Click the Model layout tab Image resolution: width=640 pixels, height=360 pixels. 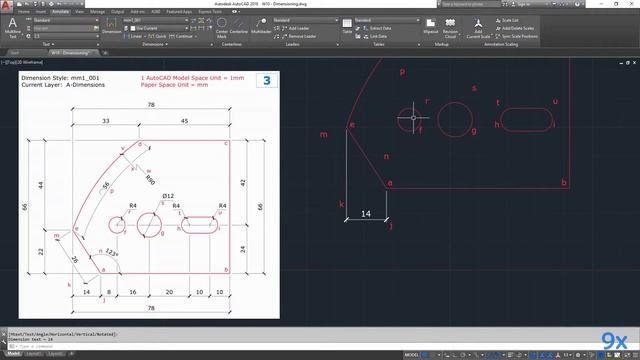[x=13, y=353]
